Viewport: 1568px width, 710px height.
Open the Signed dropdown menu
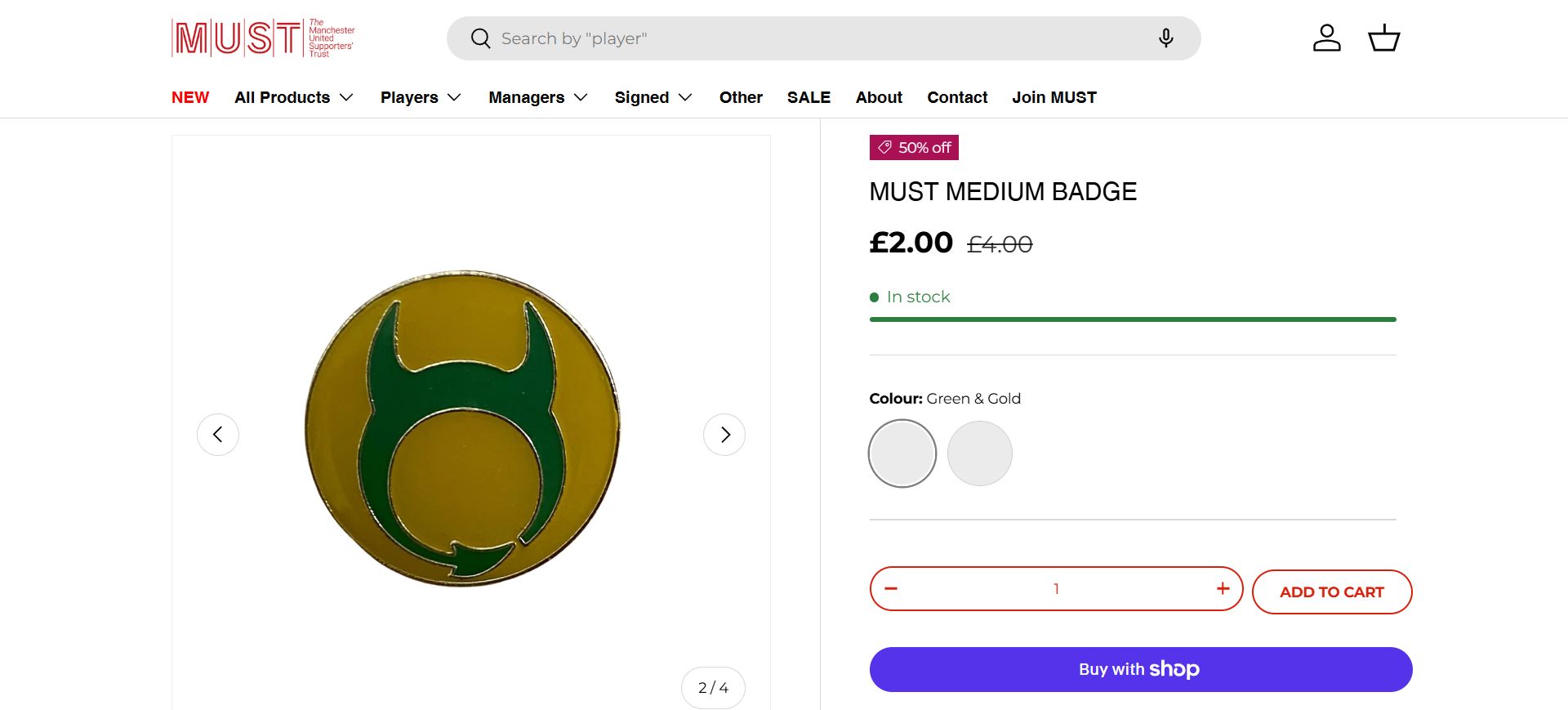point(653,97)
